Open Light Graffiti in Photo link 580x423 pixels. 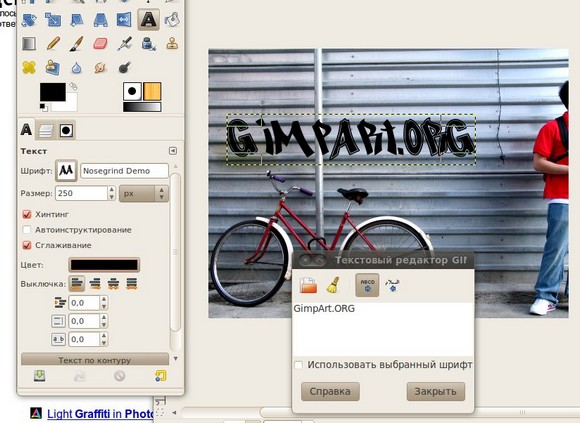point(100,413)
